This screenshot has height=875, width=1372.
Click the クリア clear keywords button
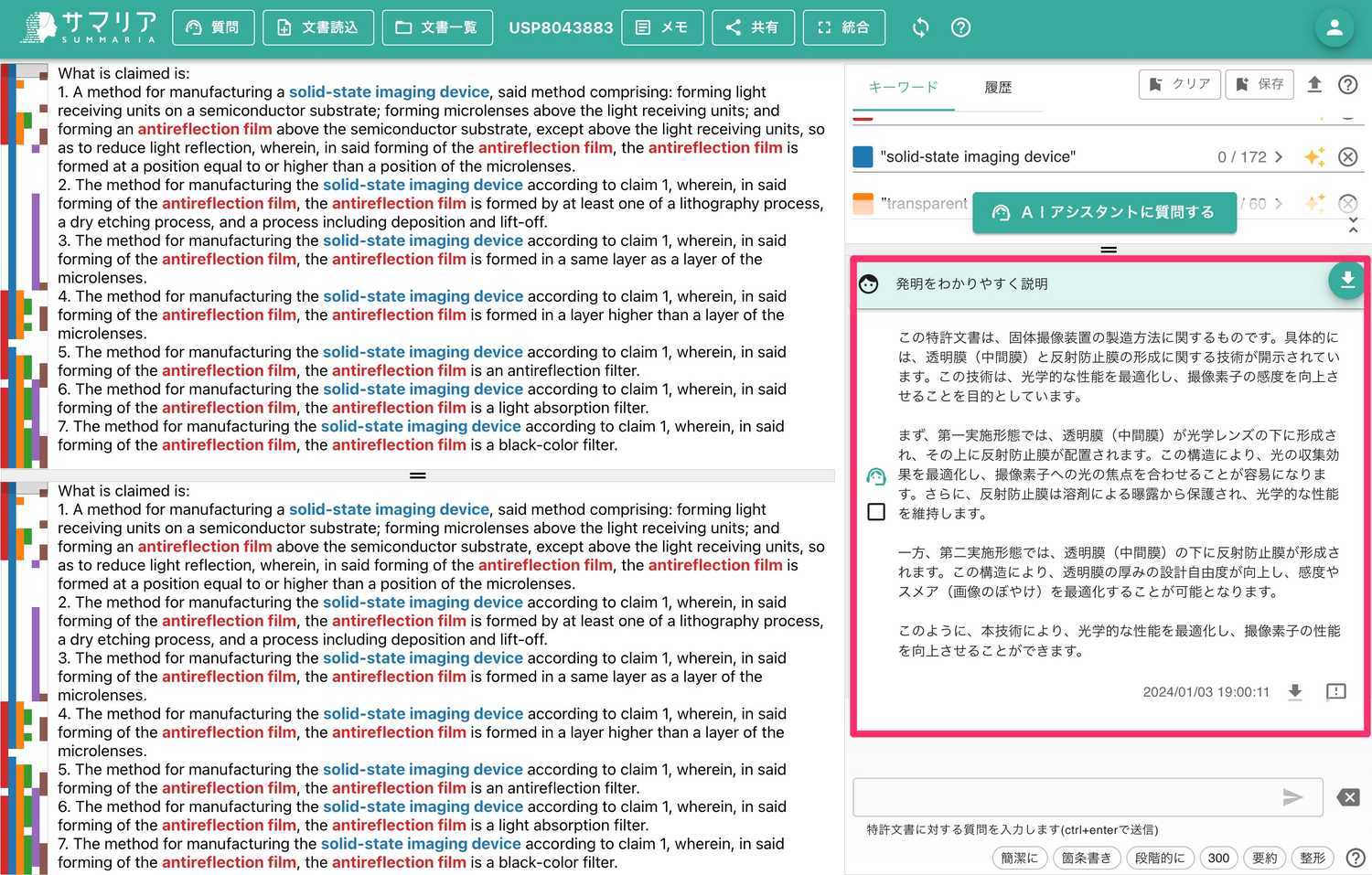pos(1180,84)
